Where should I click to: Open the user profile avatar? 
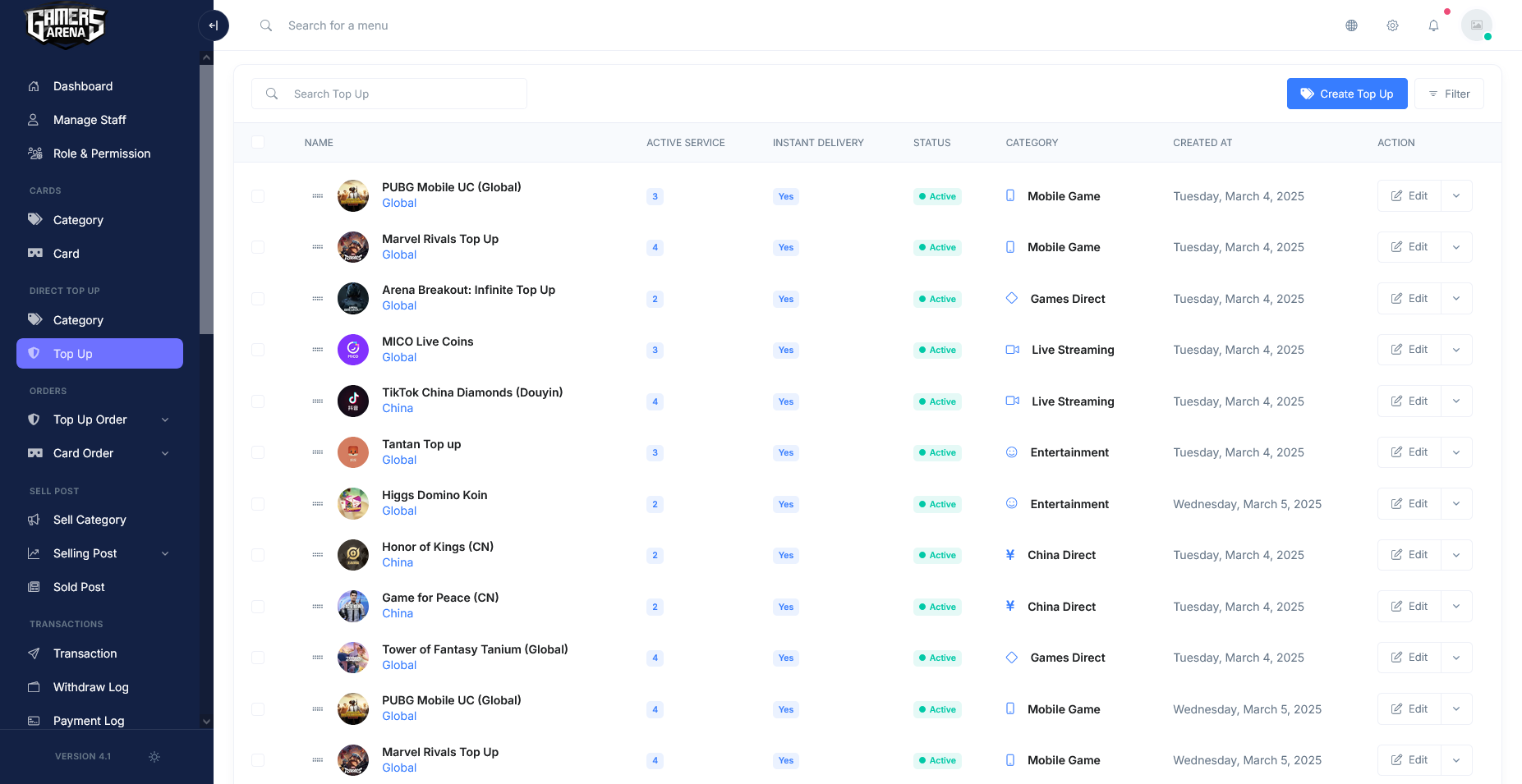pos(1476,25)
